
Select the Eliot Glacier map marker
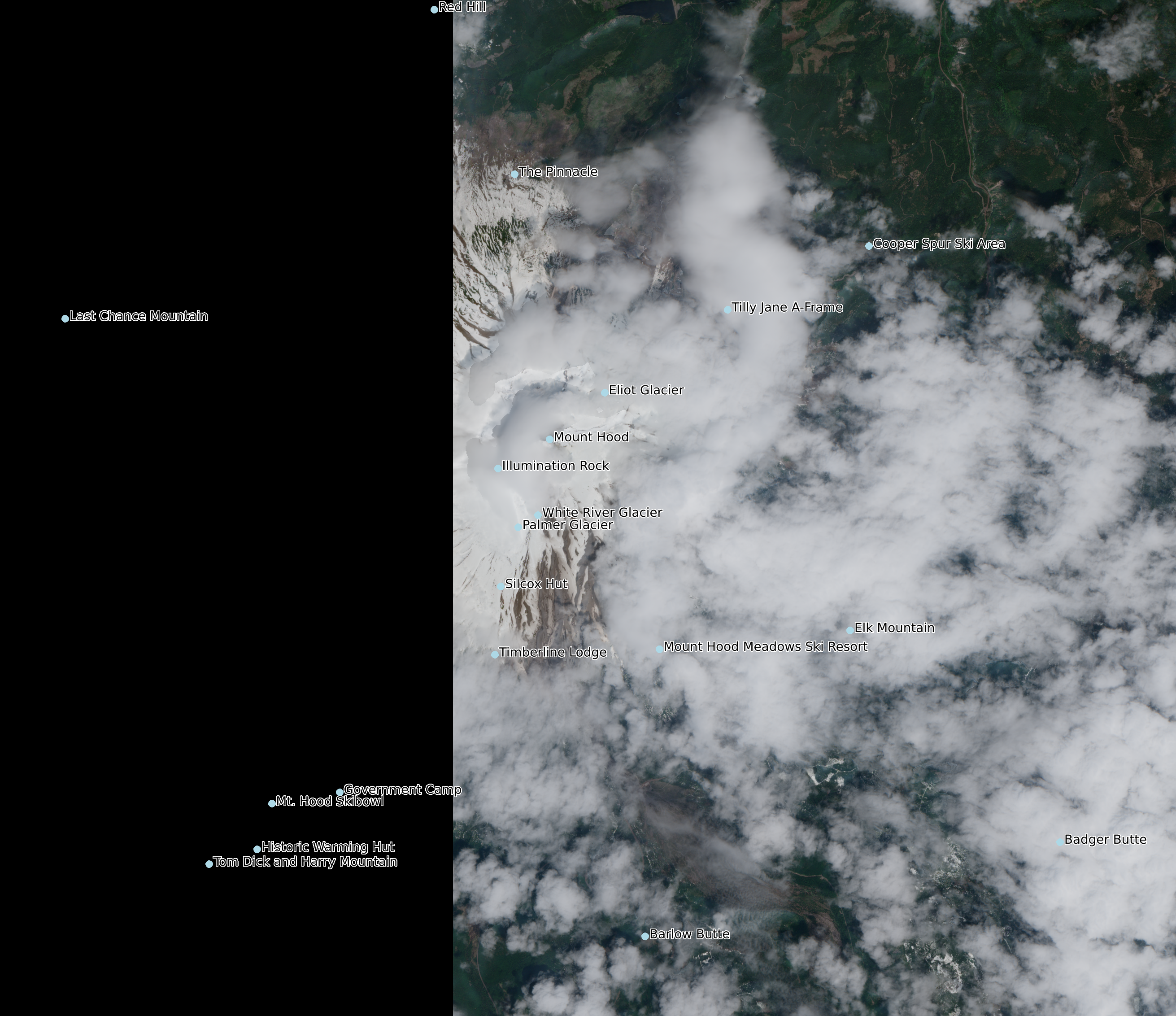605,392
